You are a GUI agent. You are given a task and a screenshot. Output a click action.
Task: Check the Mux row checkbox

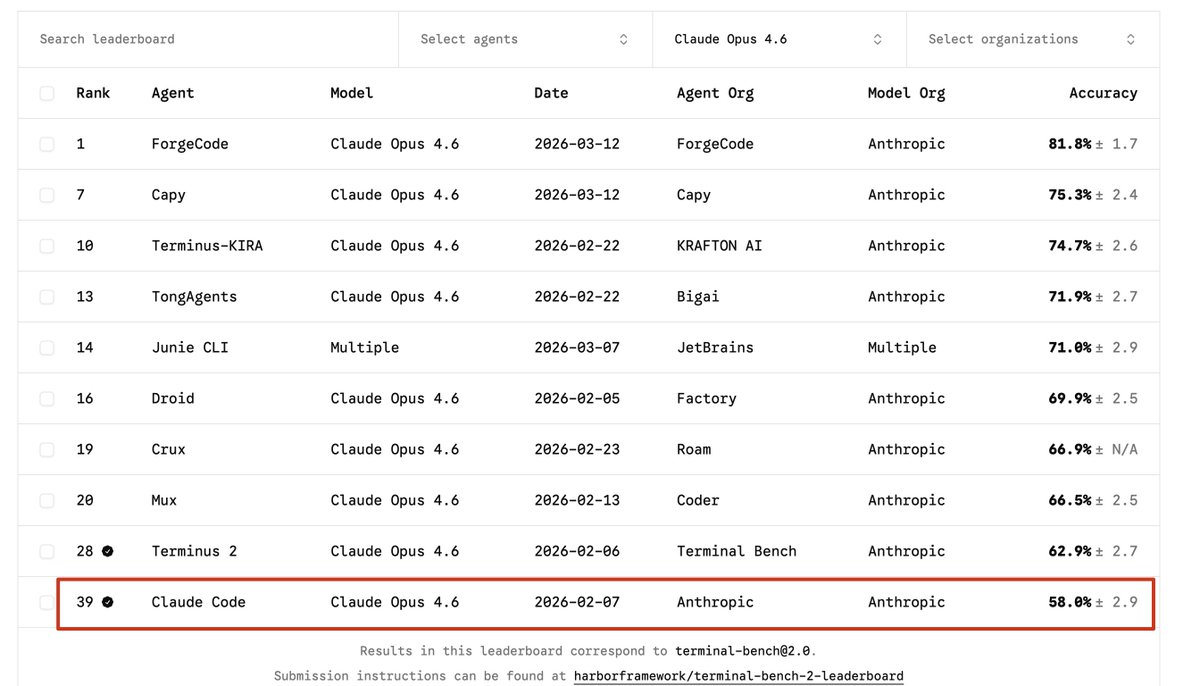coord(47,501)
